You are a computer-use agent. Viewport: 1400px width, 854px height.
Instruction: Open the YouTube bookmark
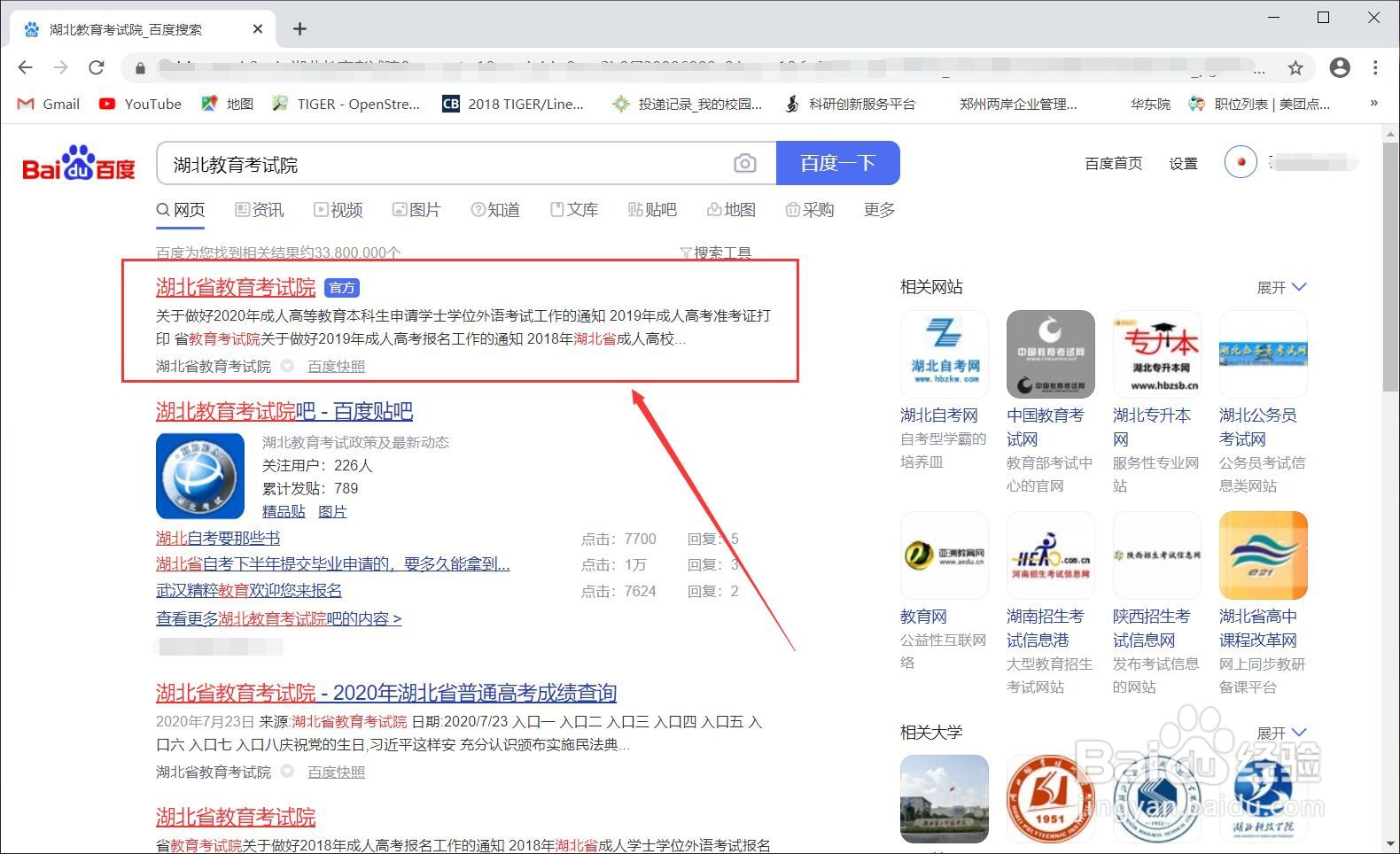coord(140,104)
